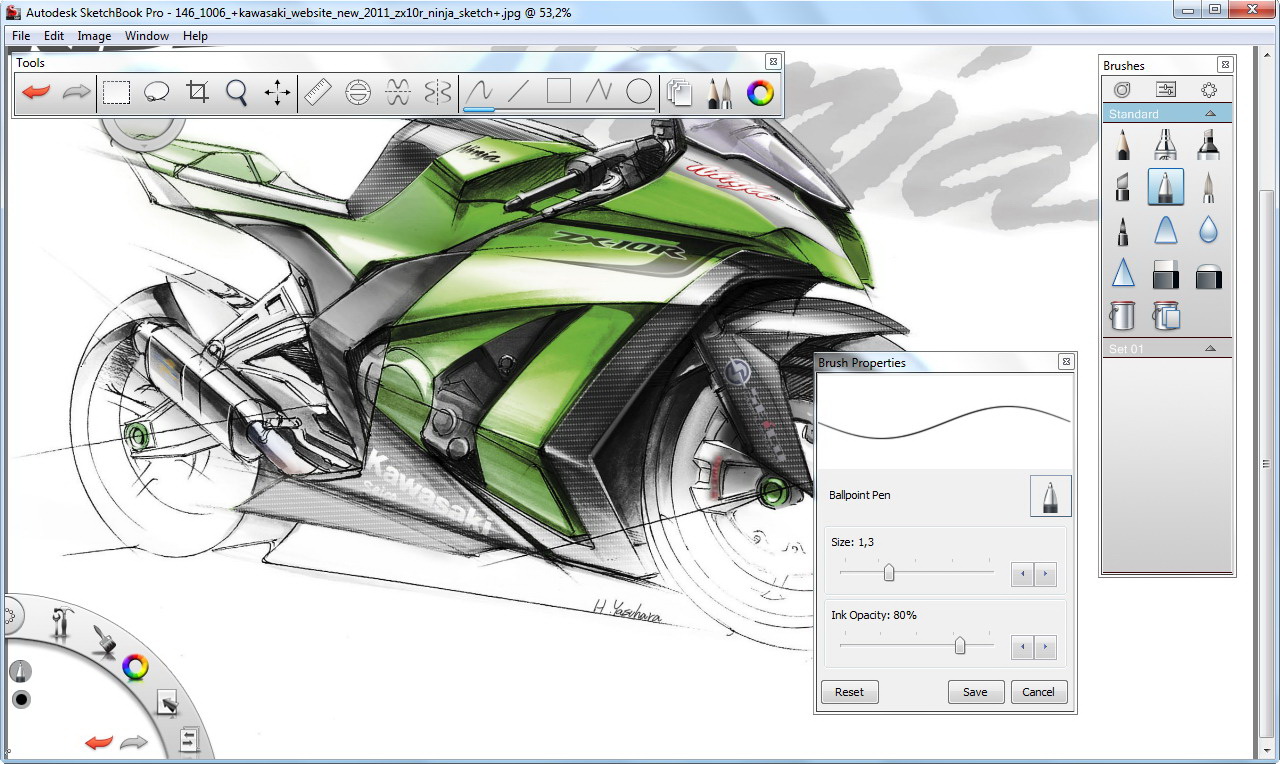Enable the Straight Line draw style

(518, 93)
